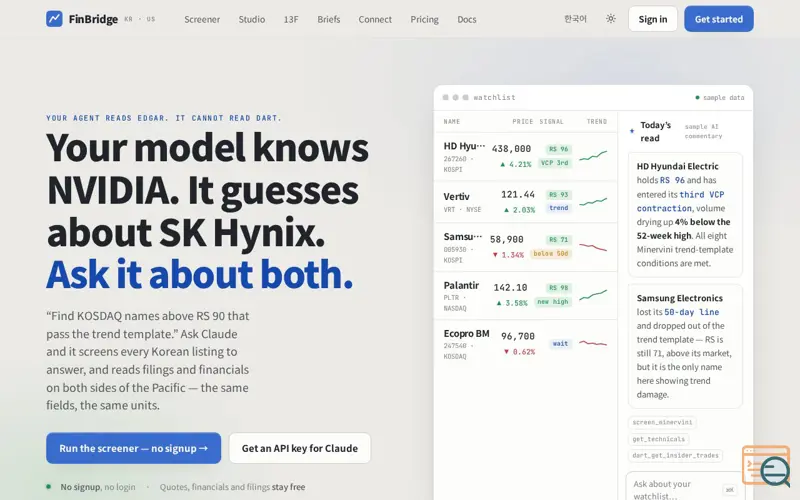Click the wait badge for Ecopro BM
800x500 pixels.
560,344
